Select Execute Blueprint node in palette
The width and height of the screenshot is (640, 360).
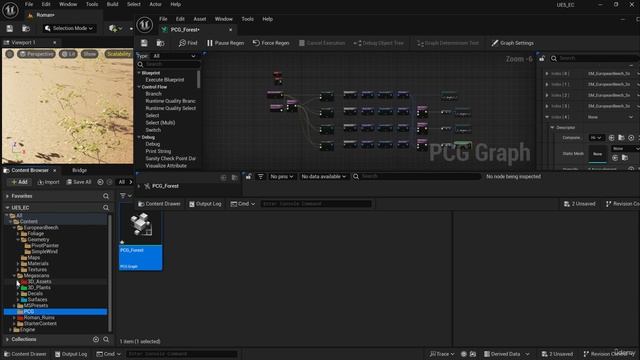pyautogui.click(x=164, y=80)
